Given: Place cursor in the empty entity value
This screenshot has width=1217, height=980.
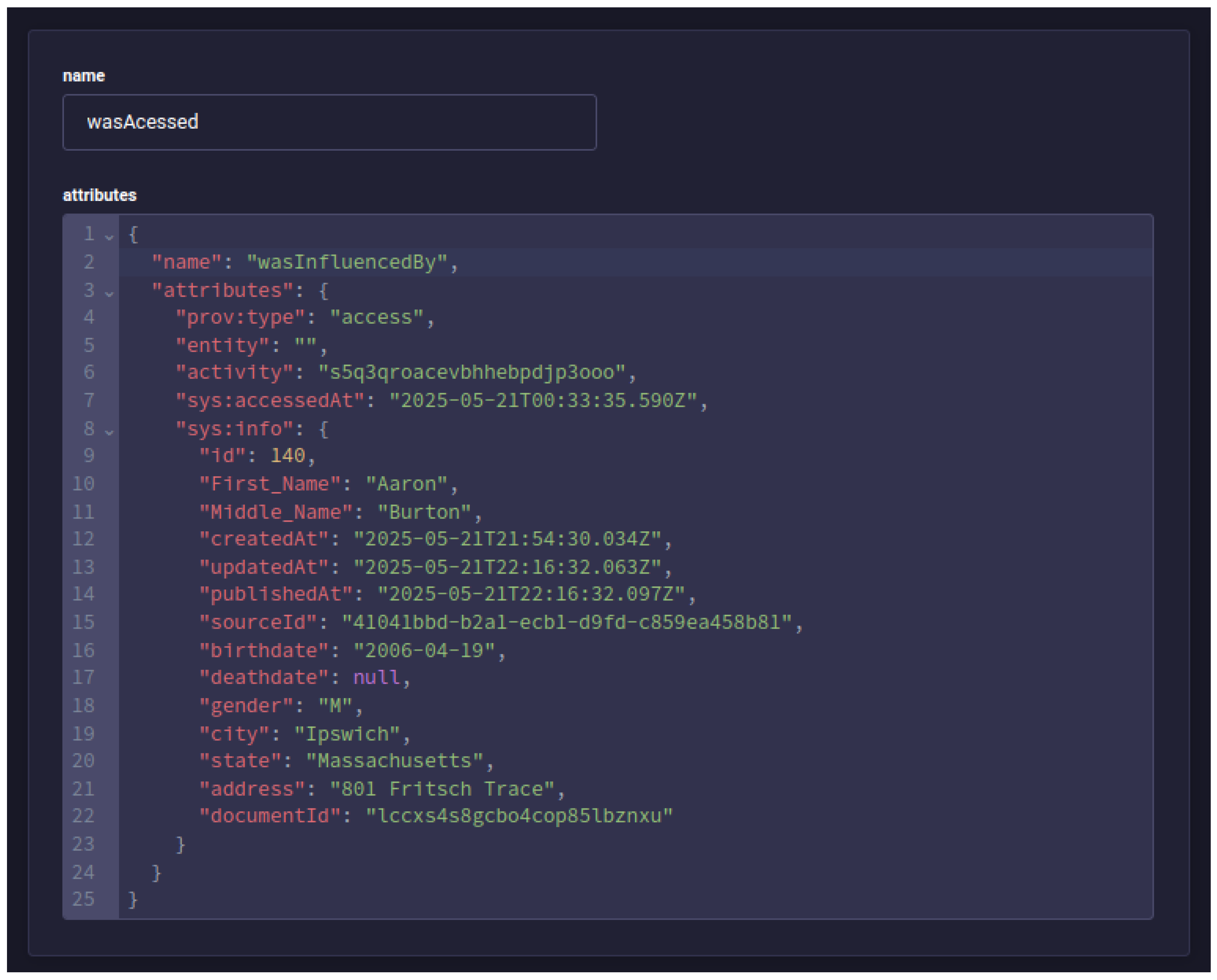Looking at the screenshot, I should pyautogui.click(x=305, y=345).
